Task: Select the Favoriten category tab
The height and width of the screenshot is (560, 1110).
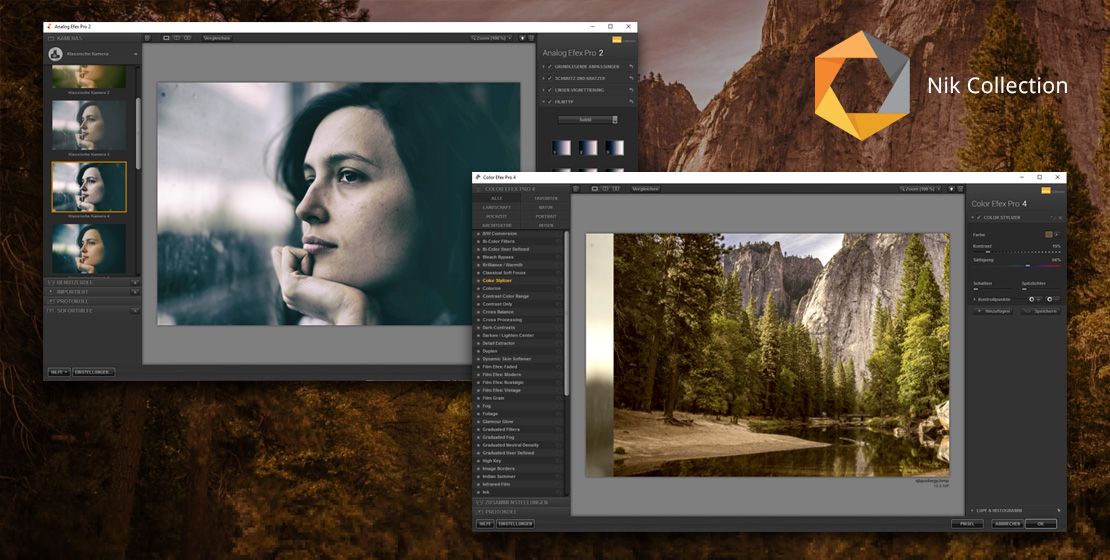Action: coord(546,198)
